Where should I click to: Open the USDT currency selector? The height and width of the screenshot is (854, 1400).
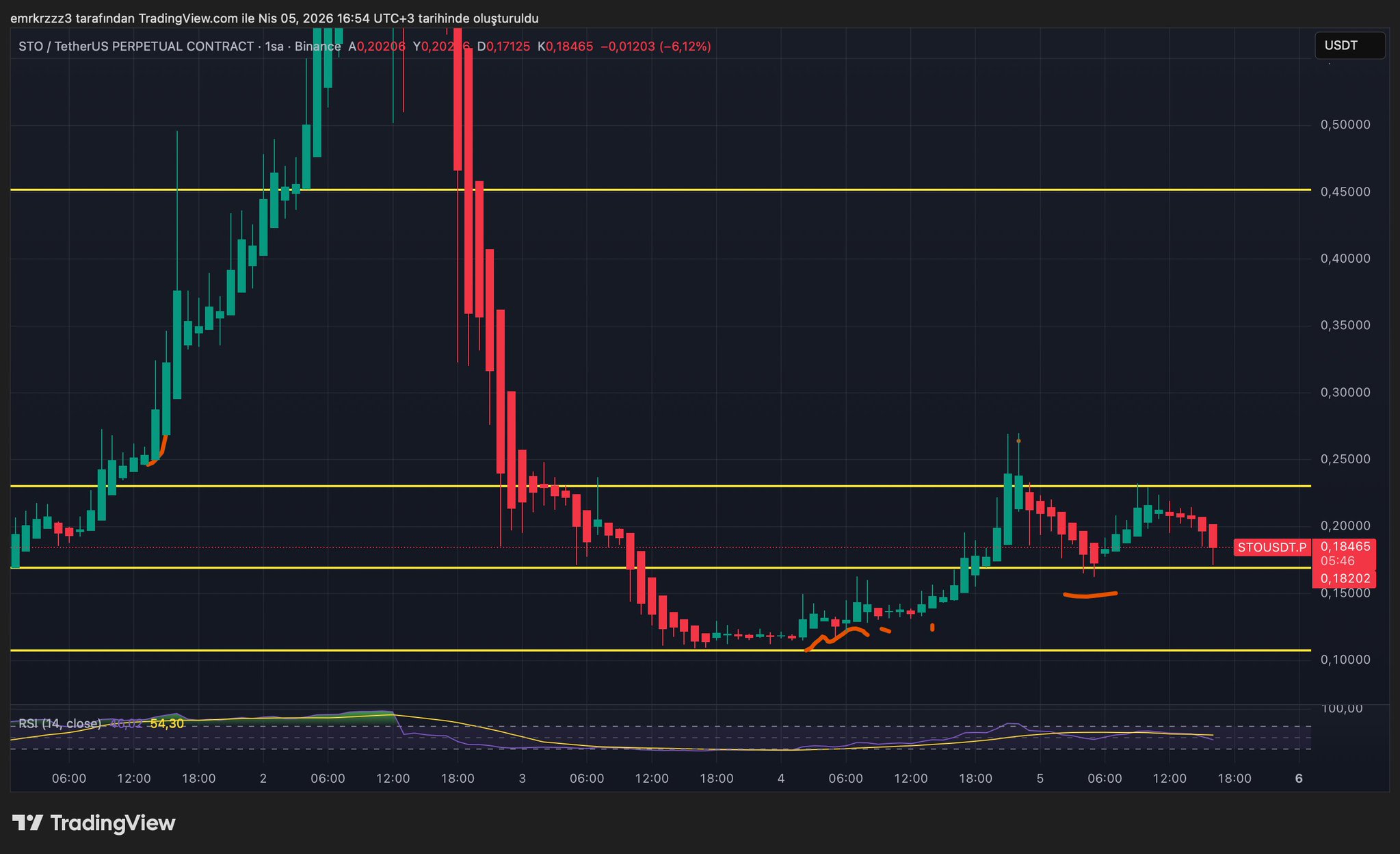[1349, 46]
